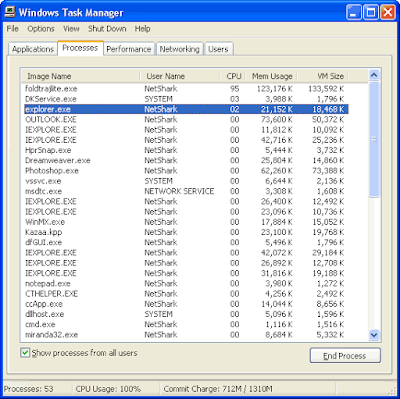The image size is (400, 399).
Task: Select the Photoshop.exe process
Action: [186, 171]
